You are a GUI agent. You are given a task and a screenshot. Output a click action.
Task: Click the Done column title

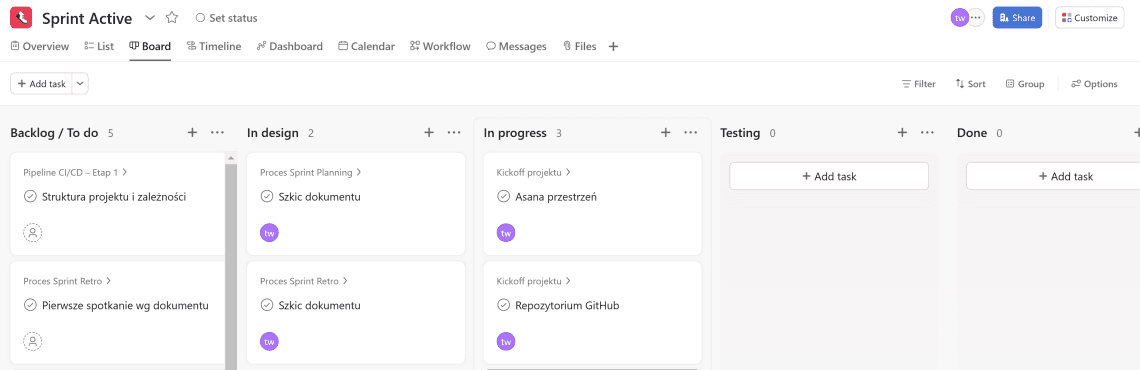tap(972, 133)
